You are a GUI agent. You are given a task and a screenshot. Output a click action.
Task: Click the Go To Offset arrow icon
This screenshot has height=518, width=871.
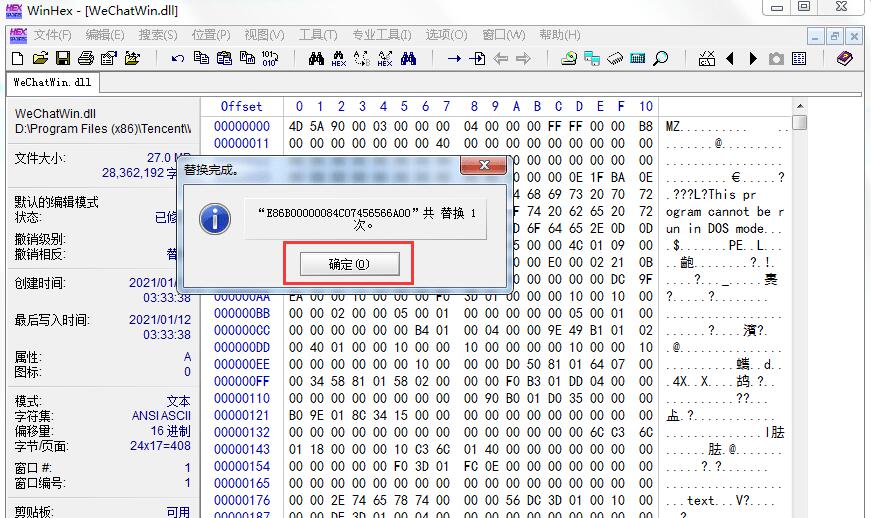pyautogui.click(x=454, y=59)
